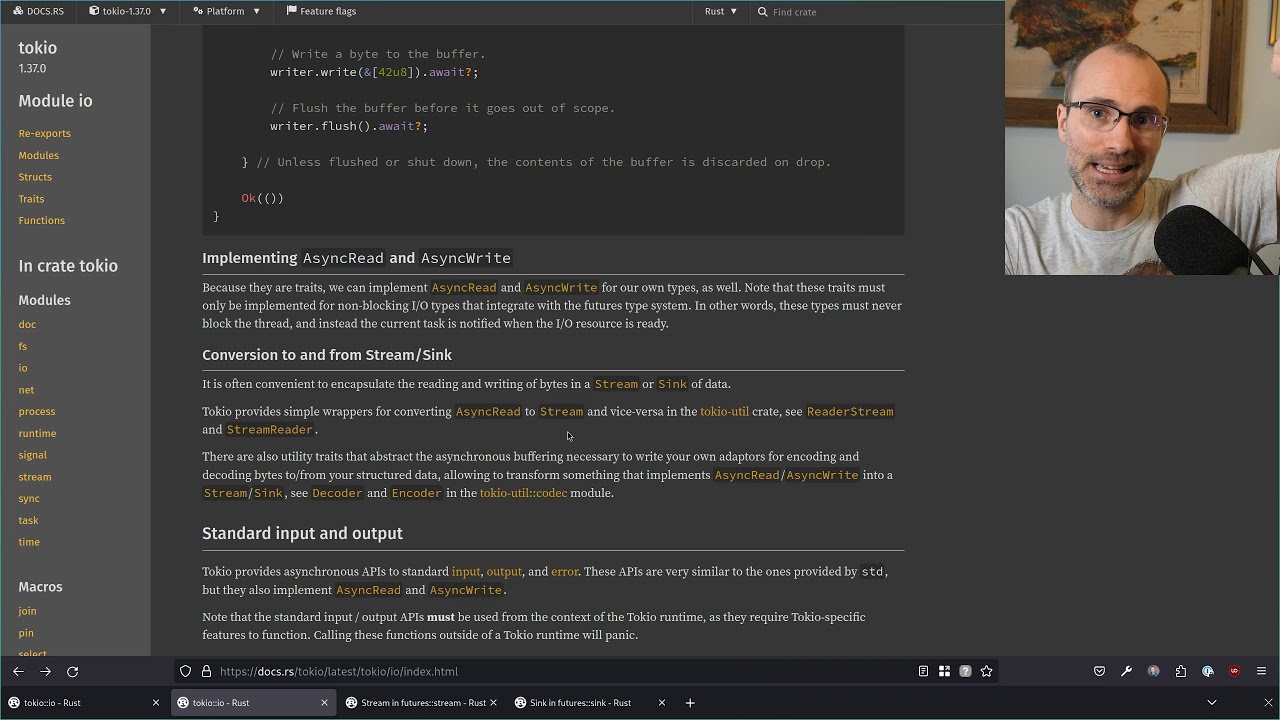Screen dimensions: 1280x720
Task: Open a new browser tab
Action: (x=690, y=702)
